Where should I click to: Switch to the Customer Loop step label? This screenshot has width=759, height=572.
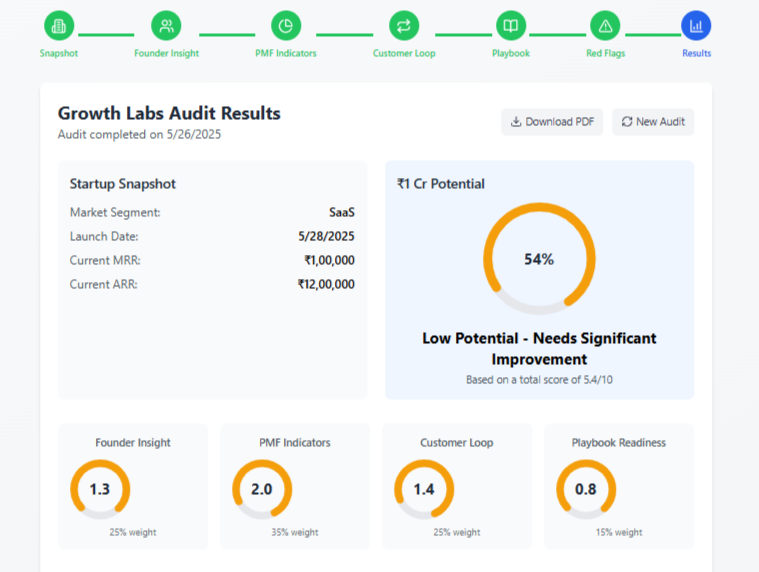point(404,53)
